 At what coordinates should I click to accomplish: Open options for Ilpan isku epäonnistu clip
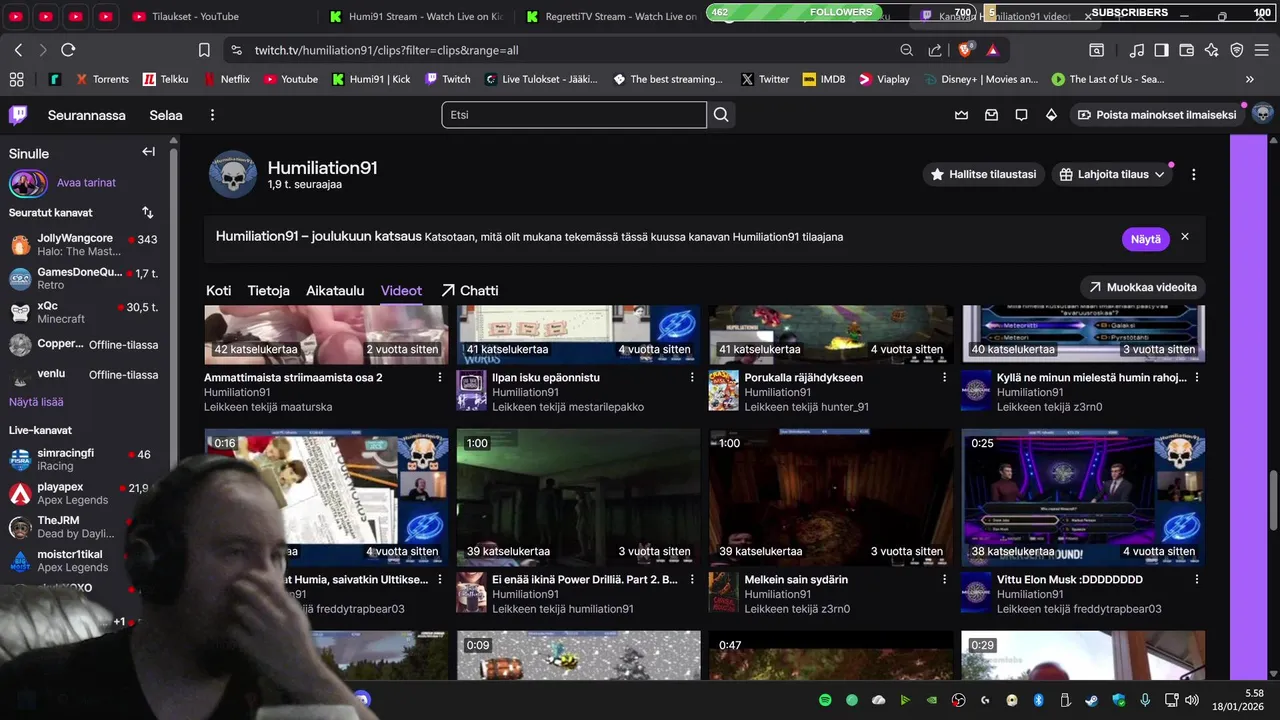692,378
